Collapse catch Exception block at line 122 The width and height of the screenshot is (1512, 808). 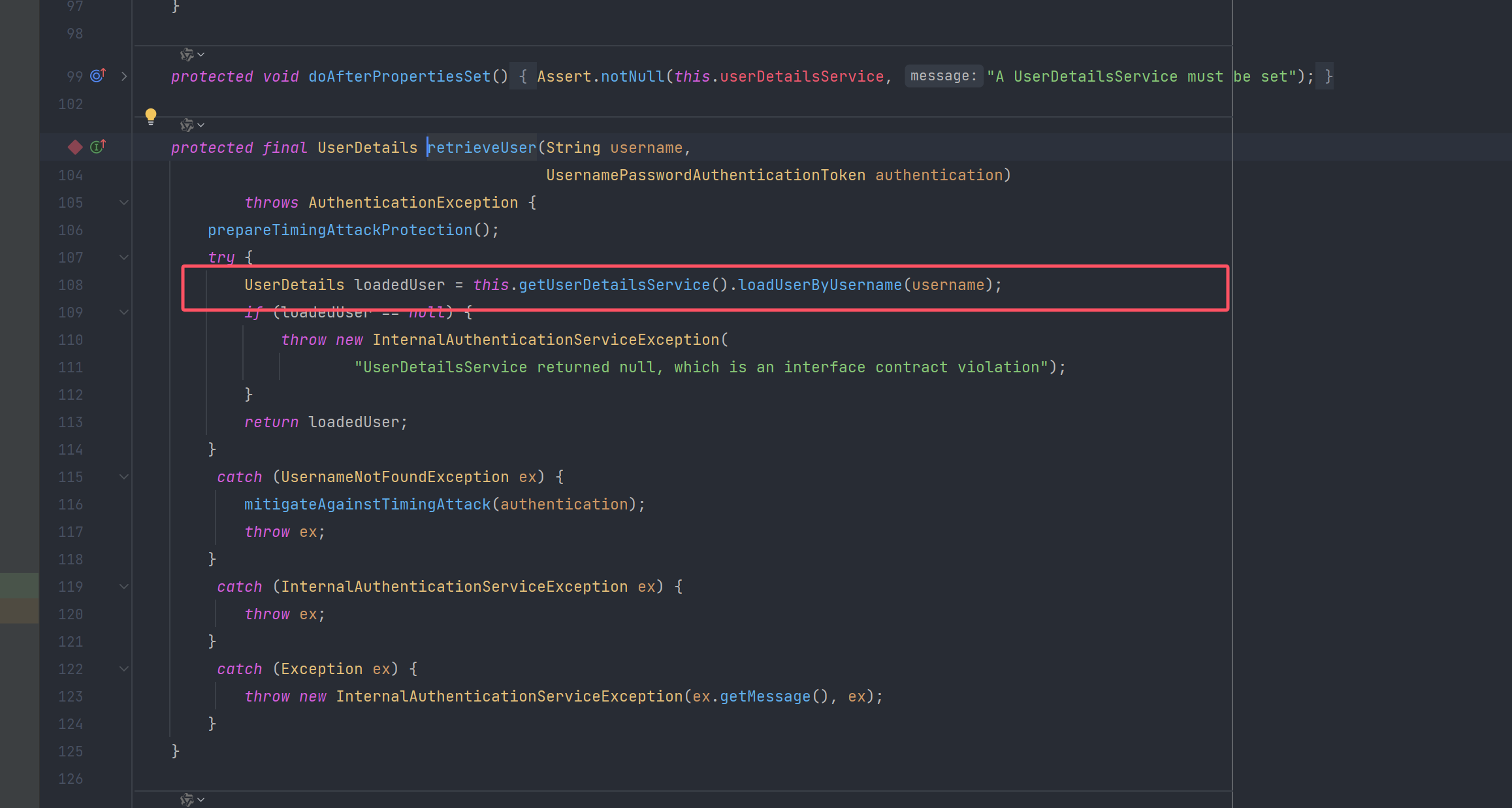[x=124, y=670]
